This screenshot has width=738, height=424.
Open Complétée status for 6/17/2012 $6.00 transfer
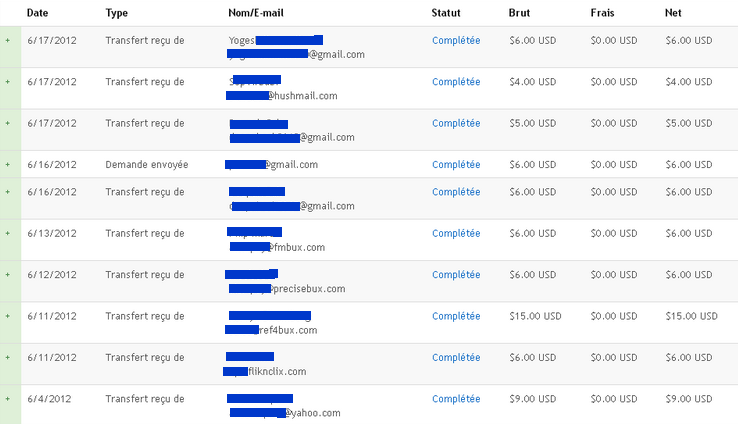(456, 41)
